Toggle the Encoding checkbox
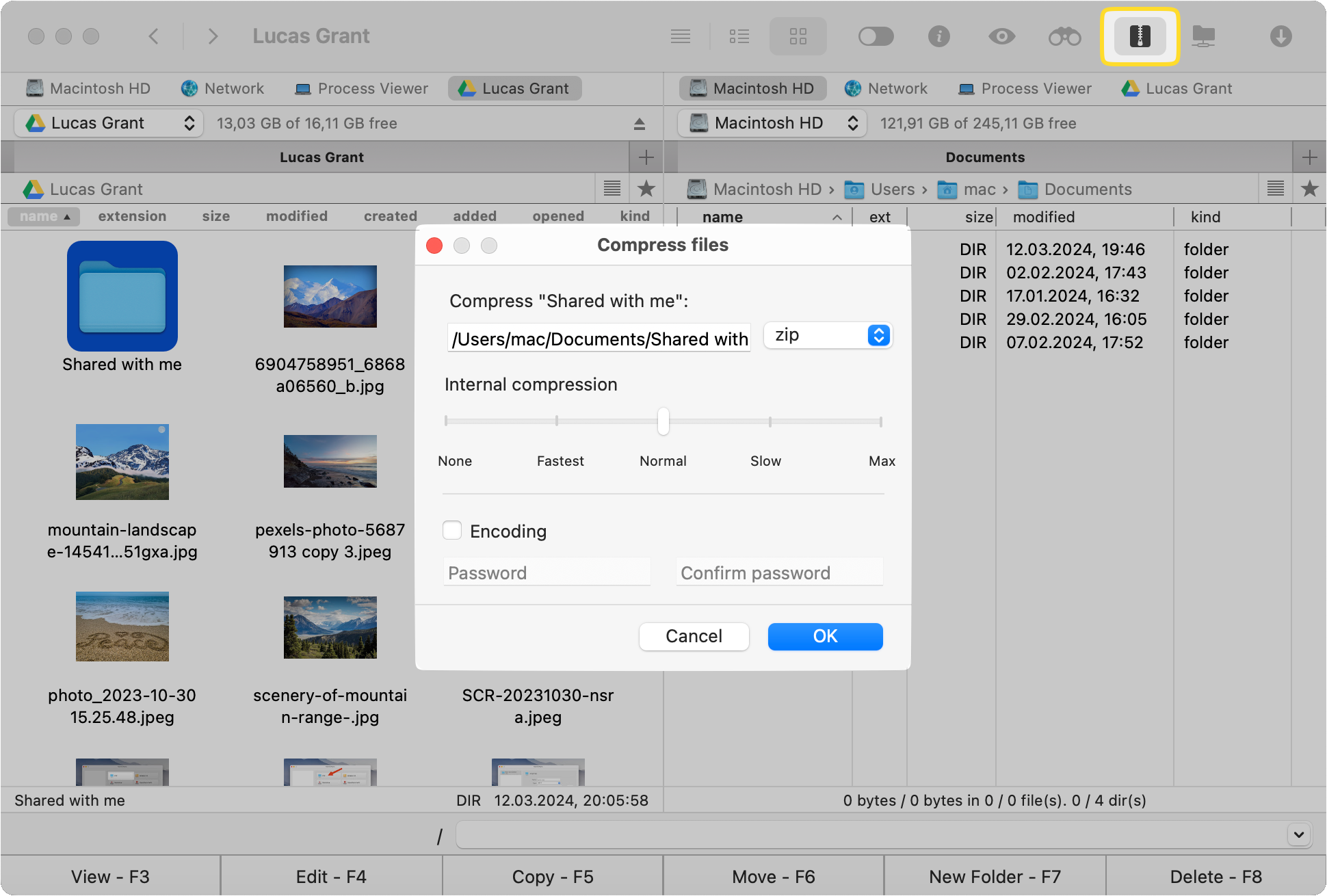The height and width of the screenshot is (896, 1327). click(x=451, y=530)
